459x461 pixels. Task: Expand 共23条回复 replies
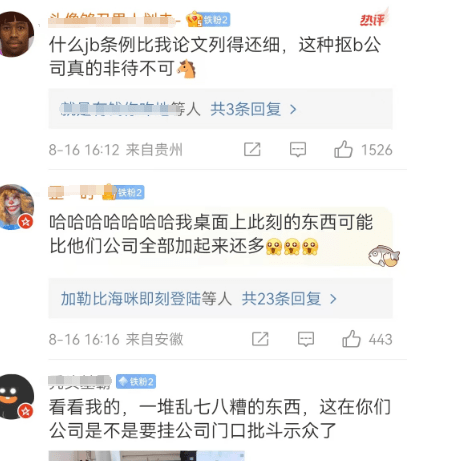coord(282,299)
